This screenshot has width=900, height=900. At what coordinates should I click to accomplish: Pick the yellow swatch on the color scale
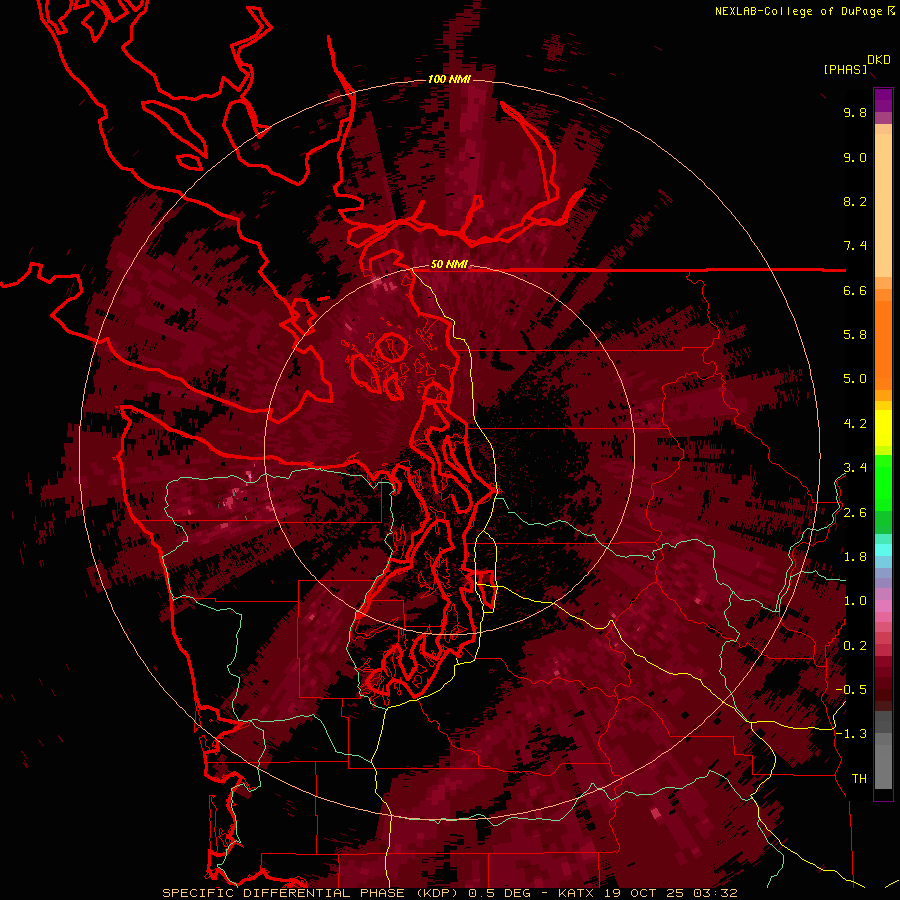pyautogui.click(x=883, y=428)
